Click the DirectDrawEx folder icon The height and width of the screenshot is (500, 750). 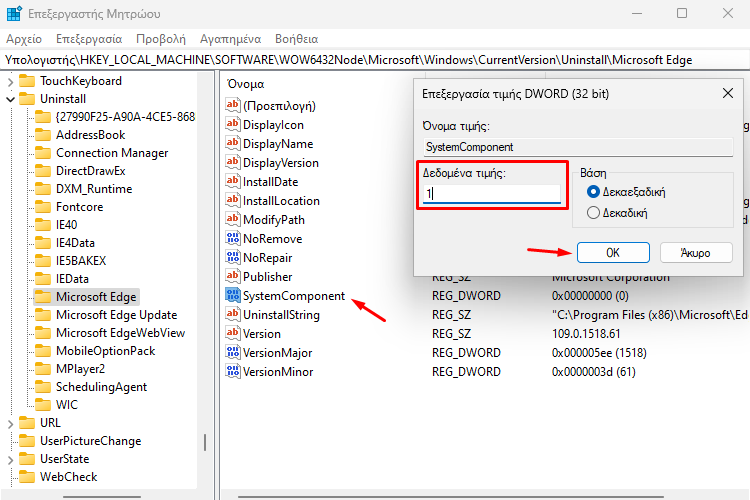(x=43, y=171)
